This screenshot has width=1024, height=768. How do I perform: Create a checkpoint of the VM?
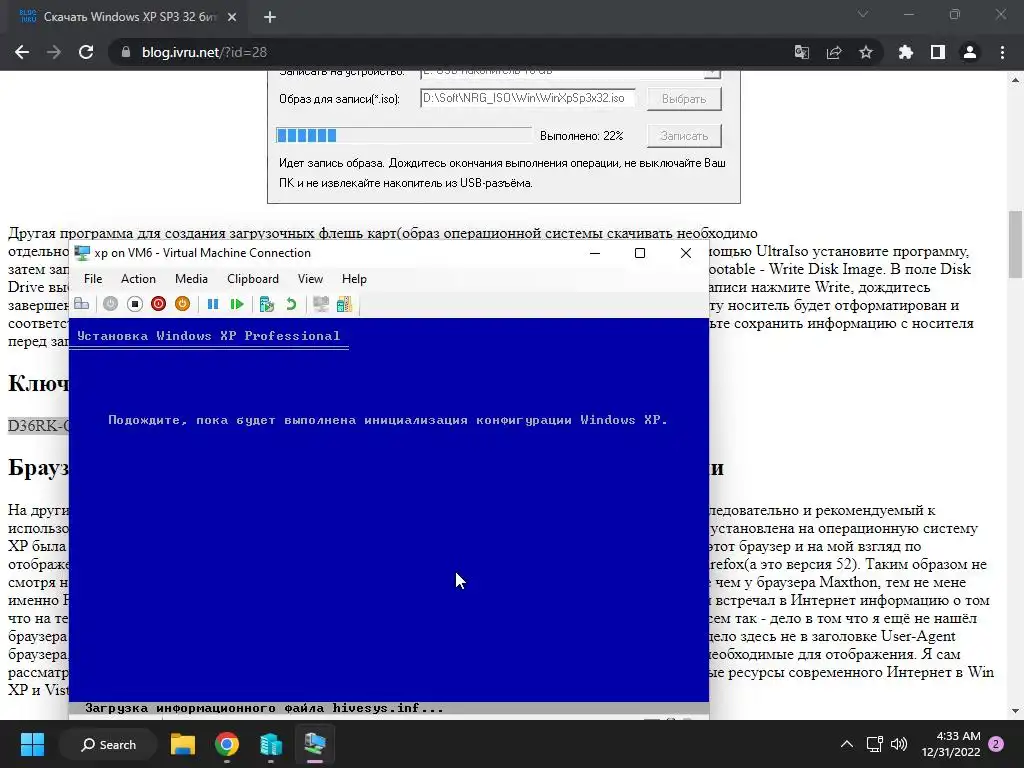tap(266, 304)
